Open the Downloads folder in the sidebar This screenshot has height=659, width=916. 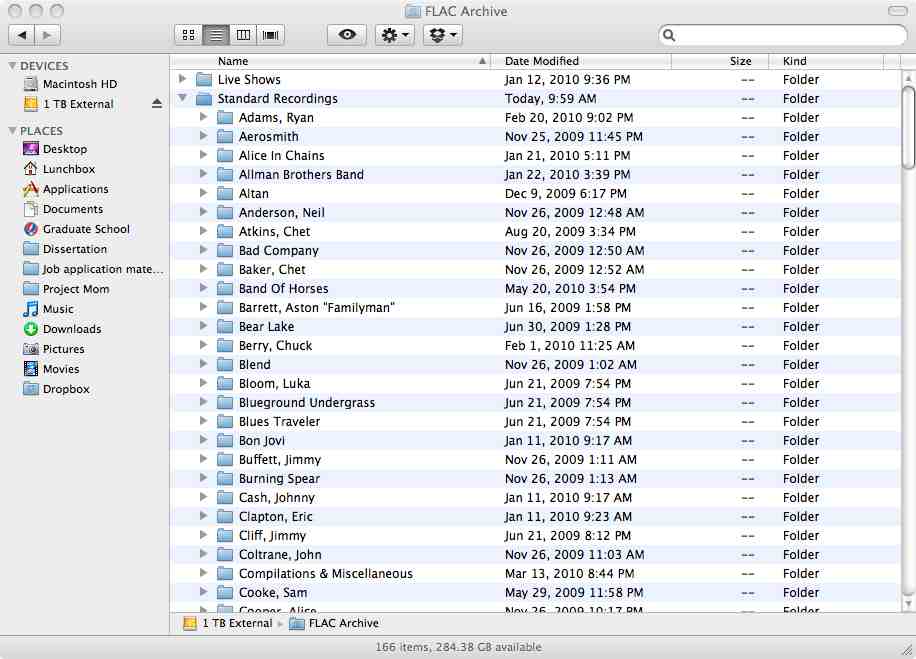[x=69, y=329]
